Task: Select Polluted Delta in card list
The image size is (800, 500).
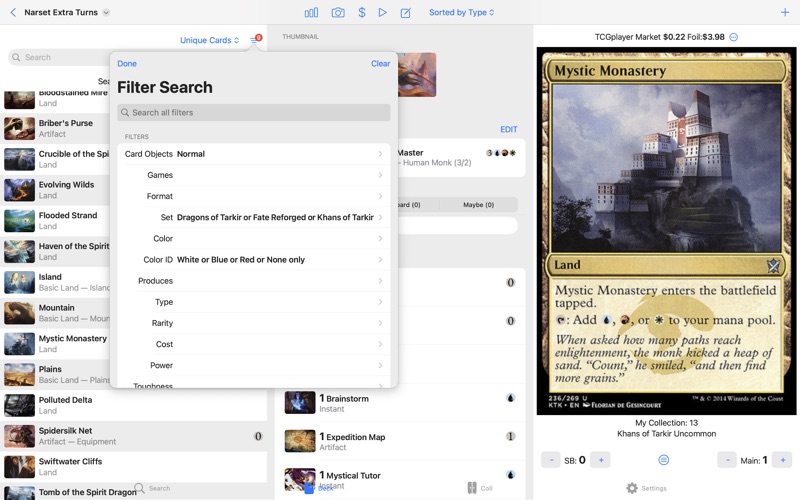Action: tap(134, 405)
